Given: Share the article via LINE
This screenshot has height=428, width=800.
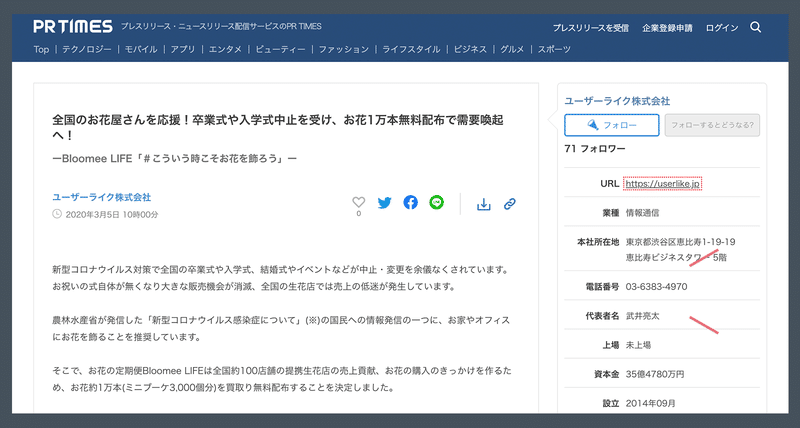Looking at the screenshot, I should pos(437,203).
